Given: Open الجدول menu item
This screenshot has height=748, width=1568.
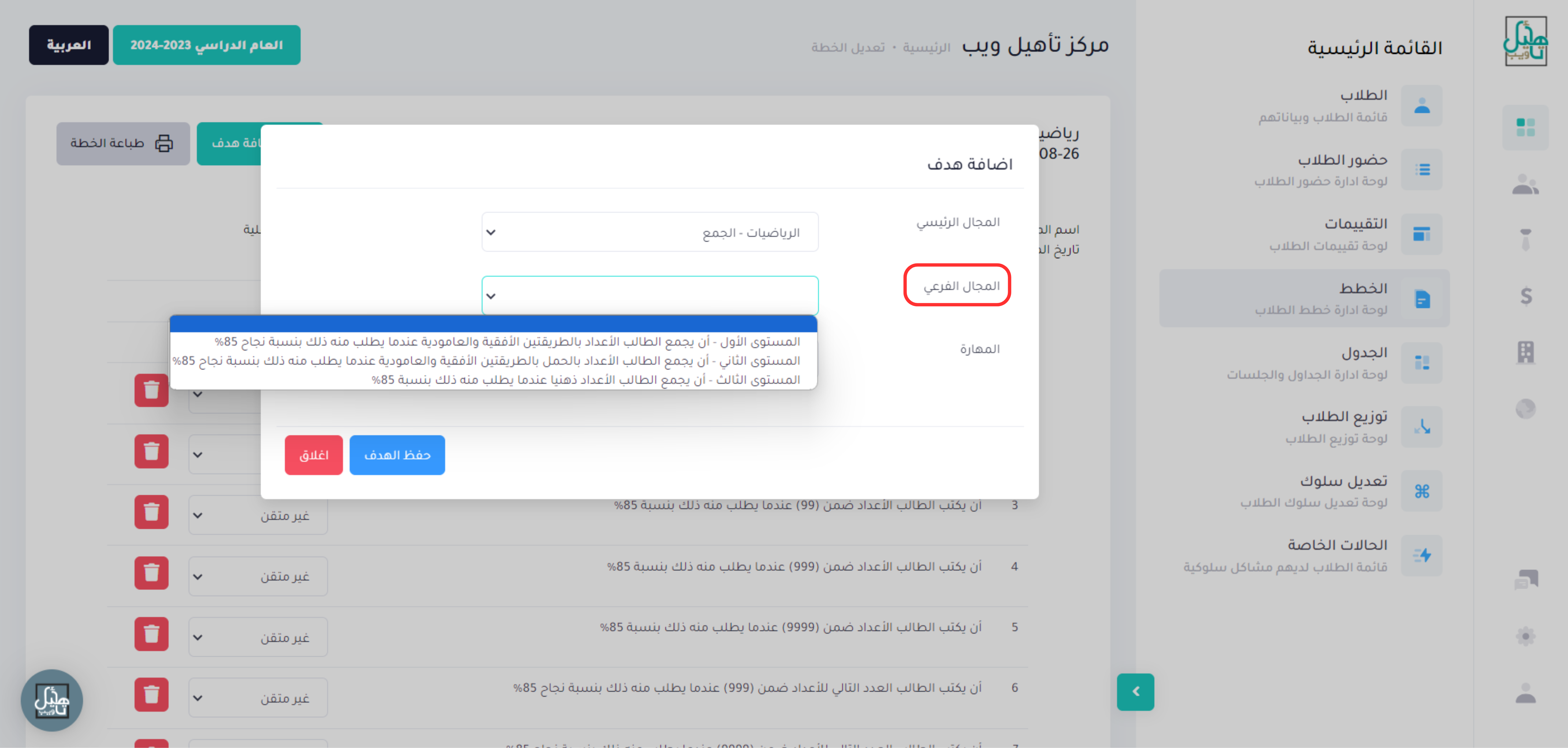Looking at the screenshot, I should tap(1305, 363).
